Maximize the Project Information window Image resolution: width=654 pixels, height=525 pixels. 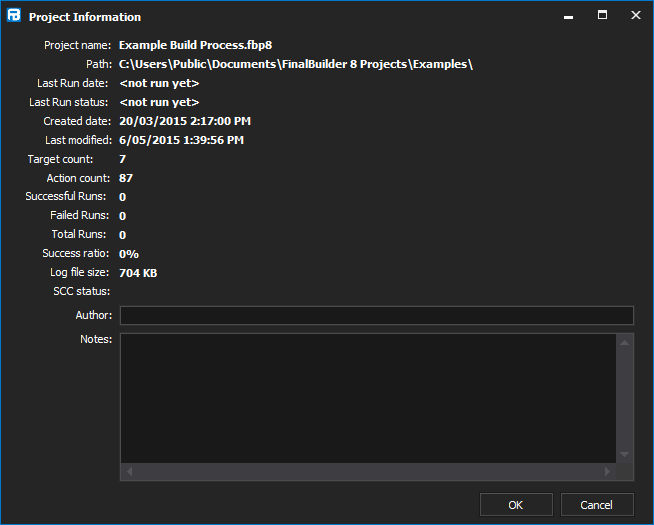tap(602, 15)
